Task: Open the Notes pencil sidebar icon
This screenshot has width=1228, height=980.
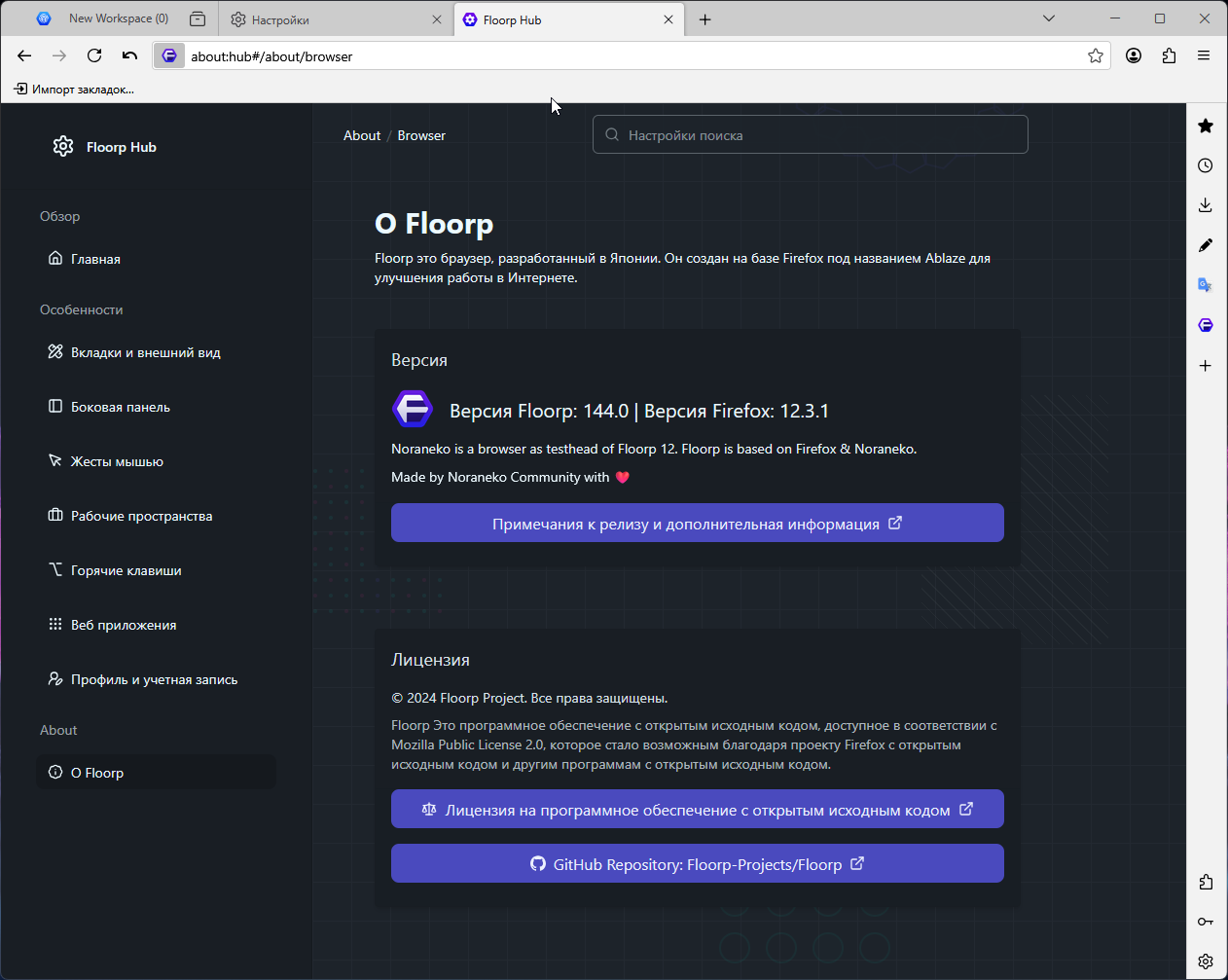Action: tap(1206, 245)
